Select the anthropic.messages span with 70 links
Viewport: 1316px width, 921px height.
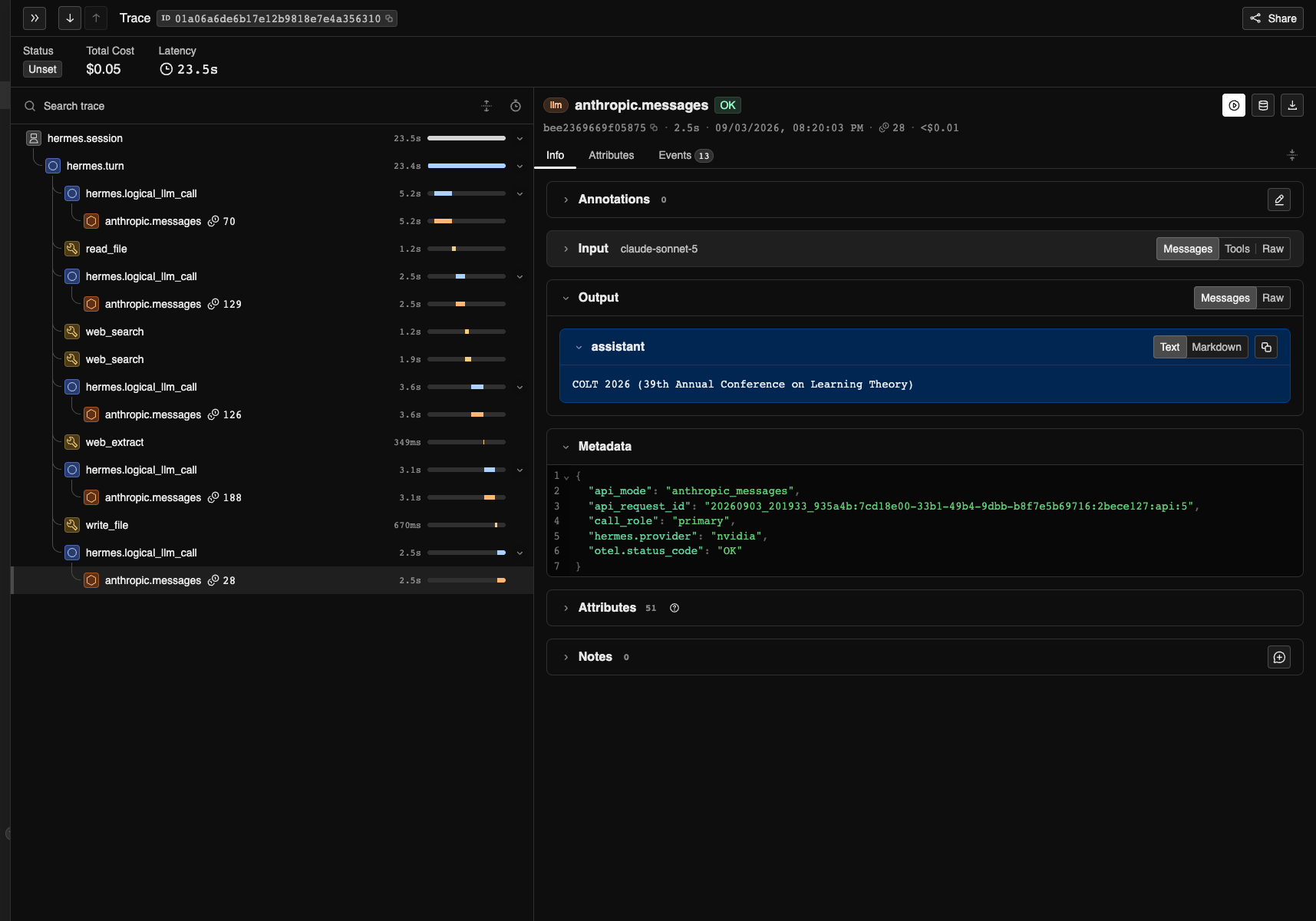(x=272, y=221)
